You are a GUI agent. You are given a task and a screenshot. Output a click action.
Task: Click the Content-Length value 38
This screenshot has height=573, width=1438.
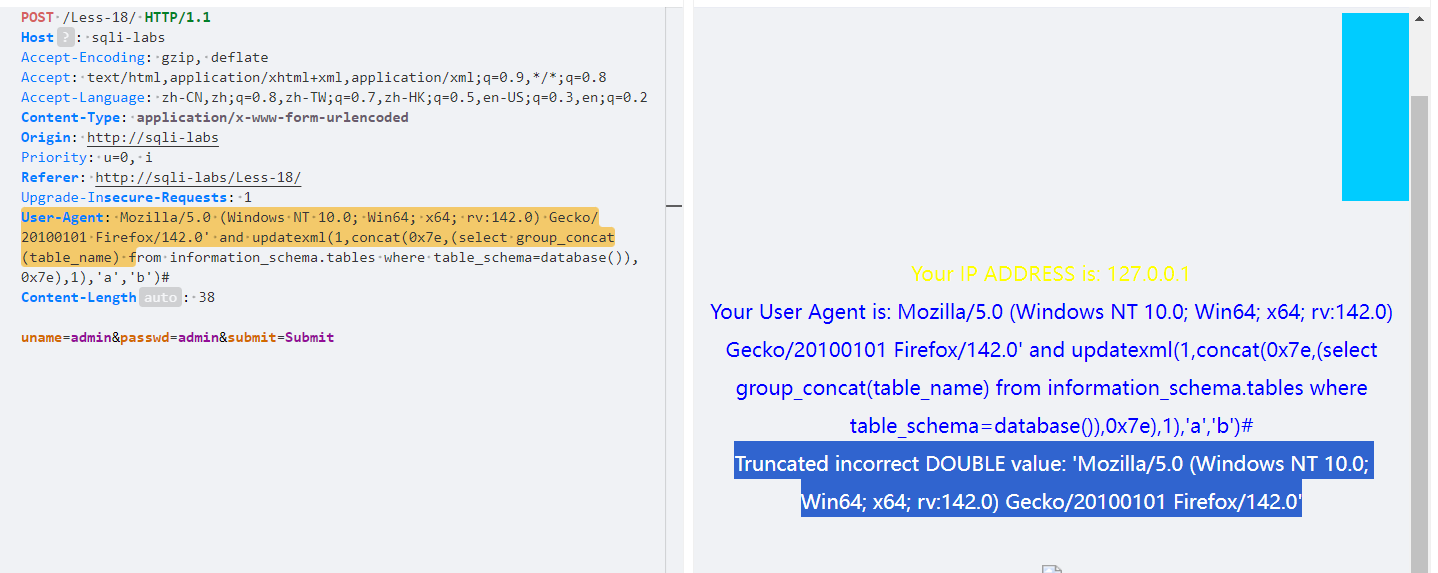point(207,297)
